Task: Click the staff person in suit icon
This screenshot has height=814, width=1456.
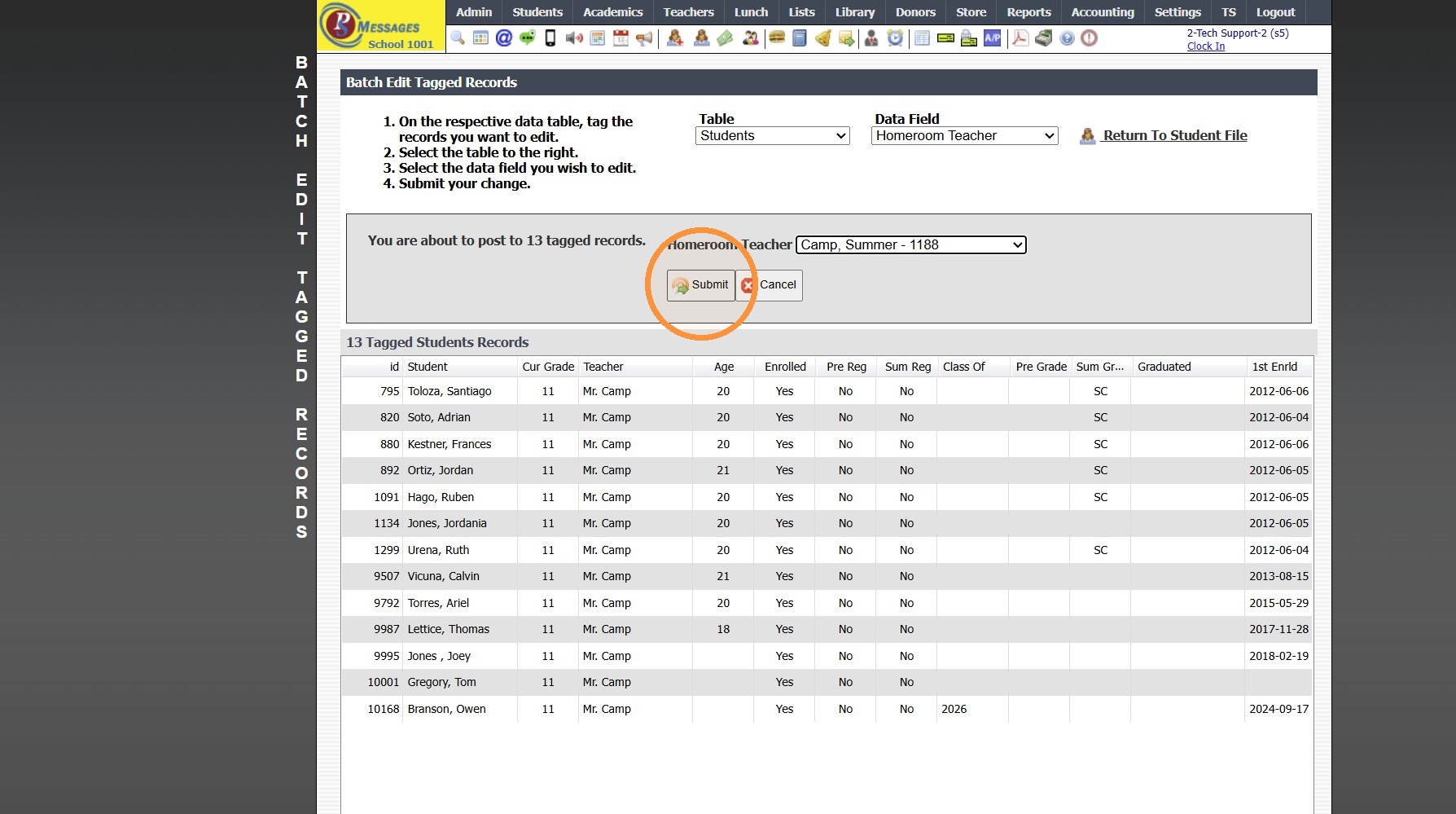Action: pyautogui.click(x=871, y=38)
